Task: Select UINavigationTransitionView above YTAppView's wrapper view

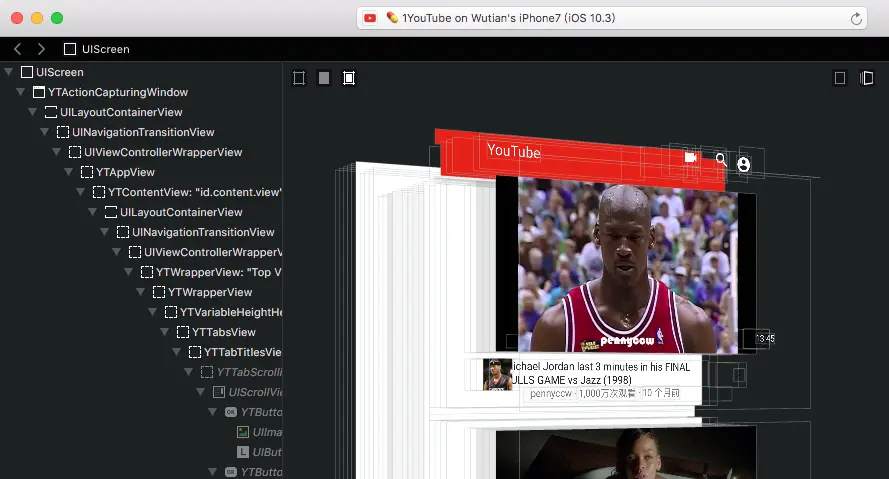Action: click(x=141, y=132)
